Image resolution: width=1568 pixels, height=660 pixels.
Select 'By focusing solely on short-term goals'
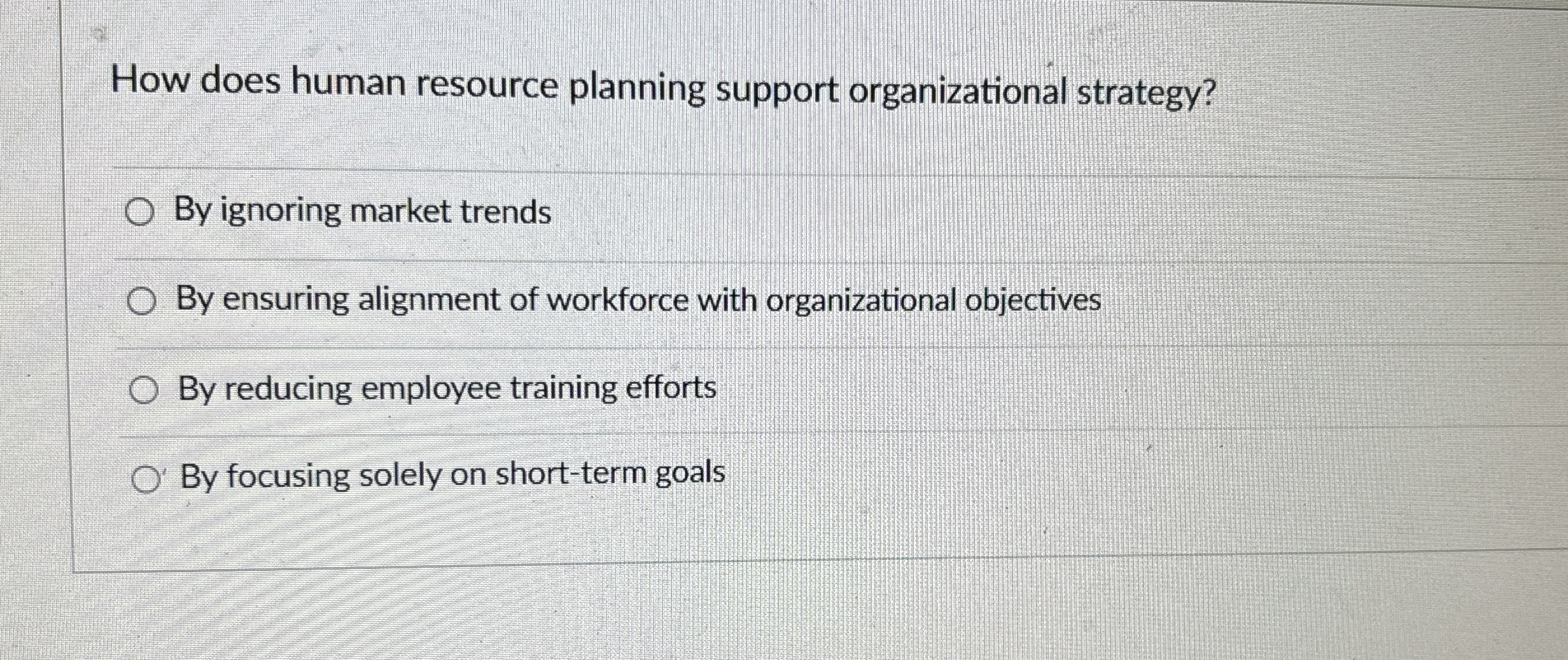pyautogui.click(x=145, y=477)
